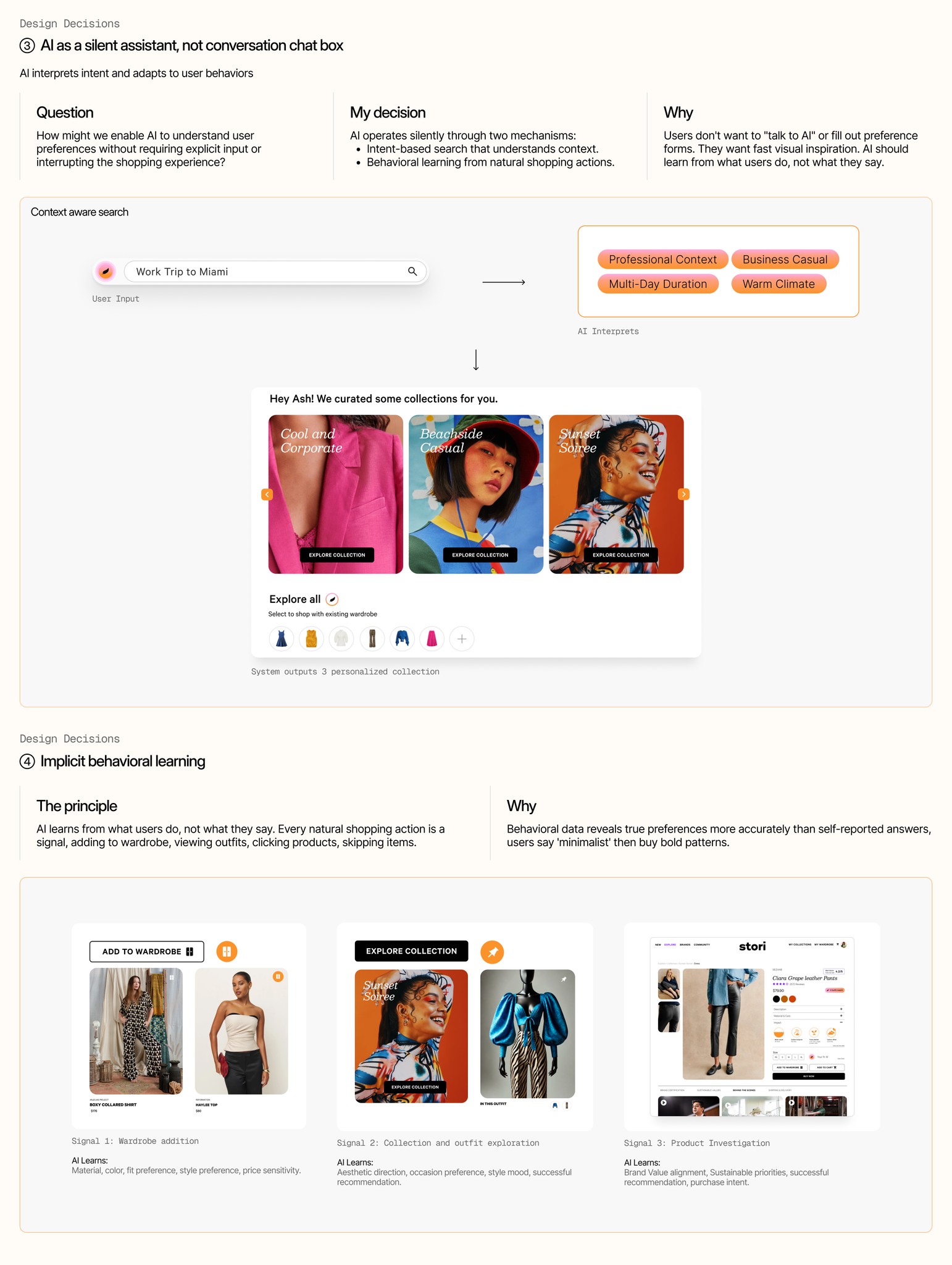The image size is (952, 1265).
Task: Advance the collections carousel with right arrow
Action: click(x=683, y=494)
